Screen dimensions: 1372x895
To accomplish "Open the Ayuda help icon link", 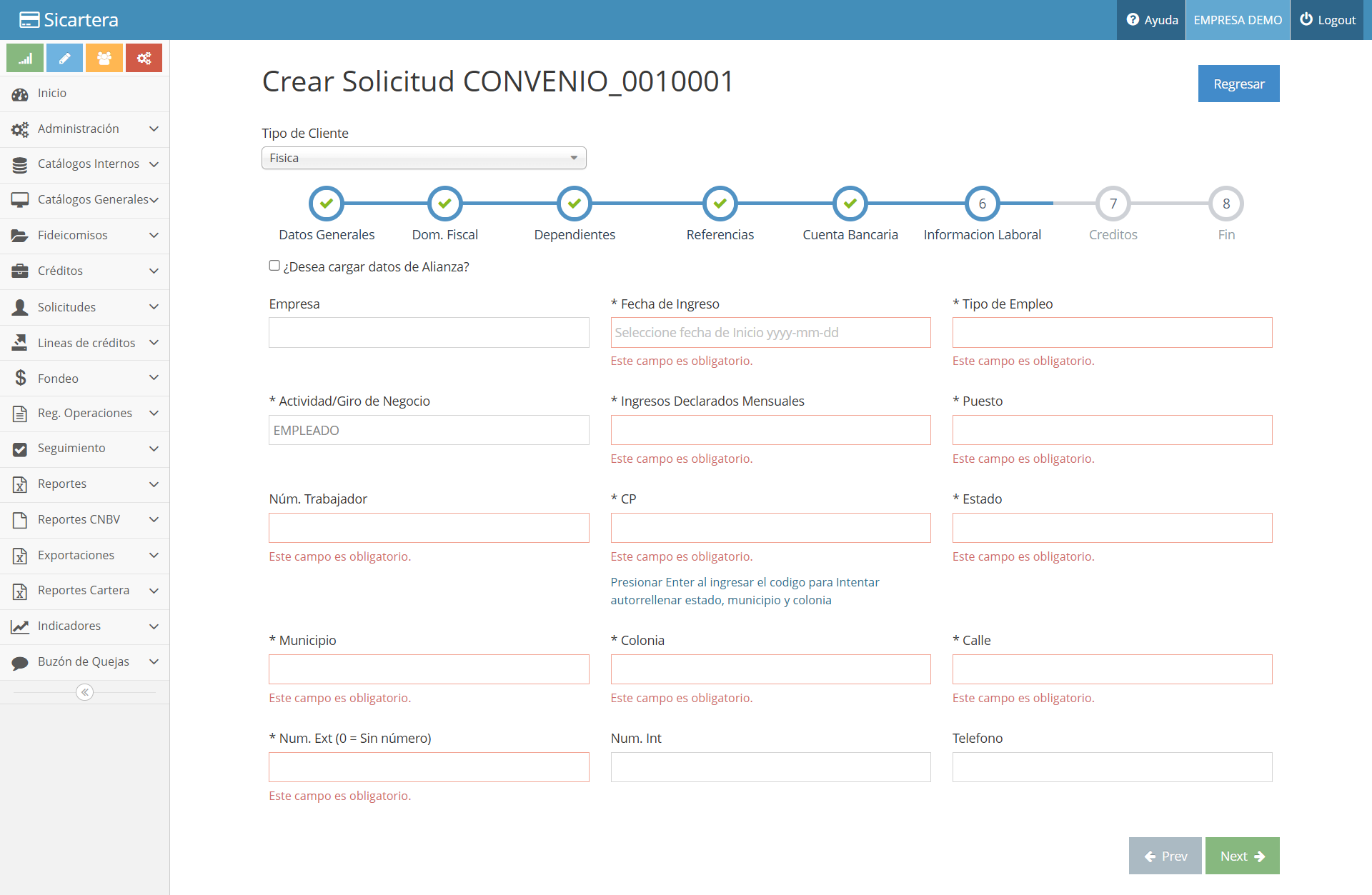I will click(x=1133, y=20).
